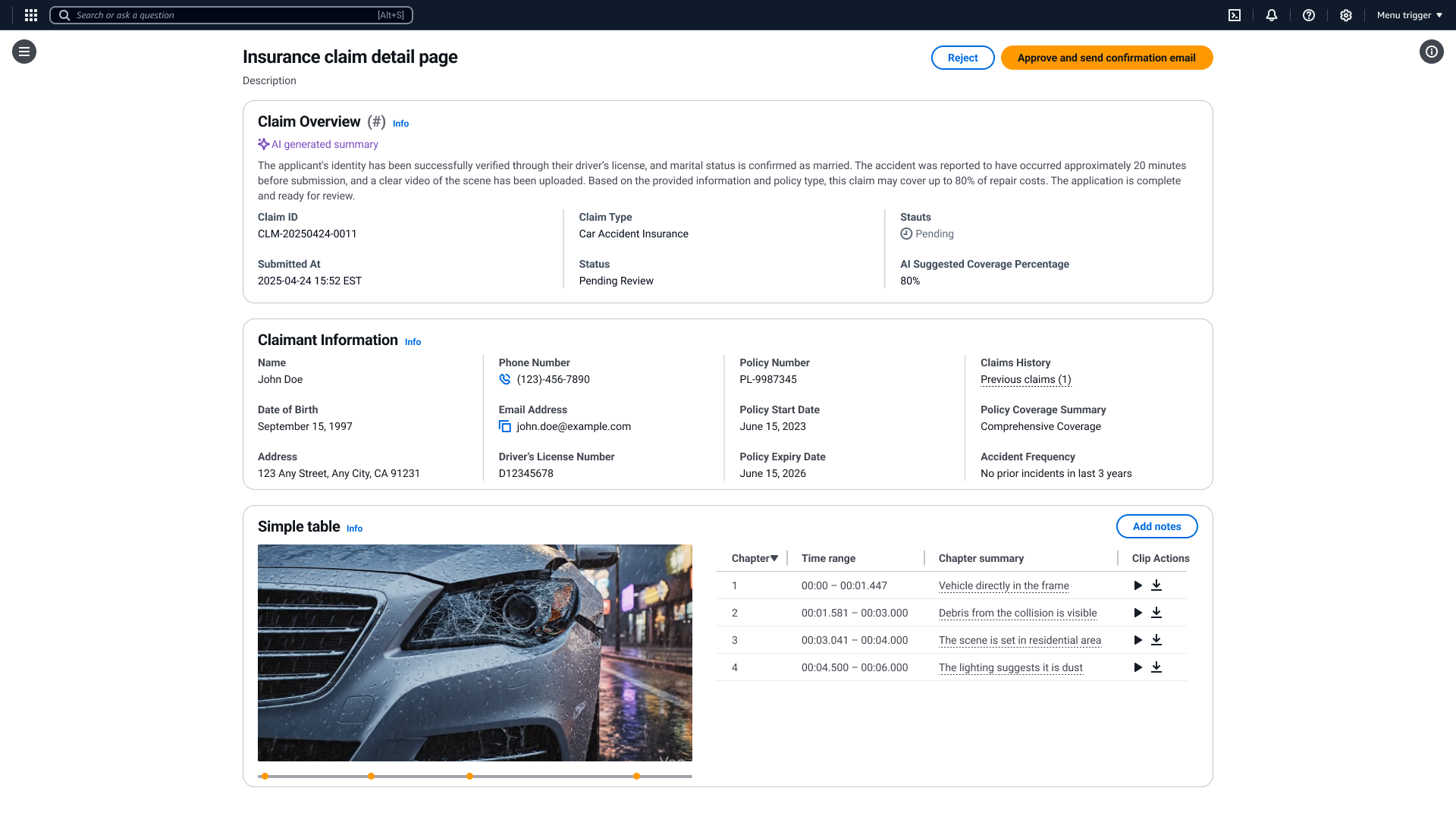Open the notifications bell

[x=1272, y=15]
